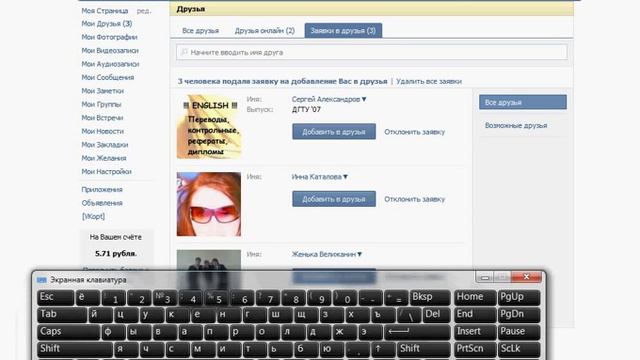Open the ENGLISH avatar thumbnail
The image size is (640, 360).
pos(209,127)
